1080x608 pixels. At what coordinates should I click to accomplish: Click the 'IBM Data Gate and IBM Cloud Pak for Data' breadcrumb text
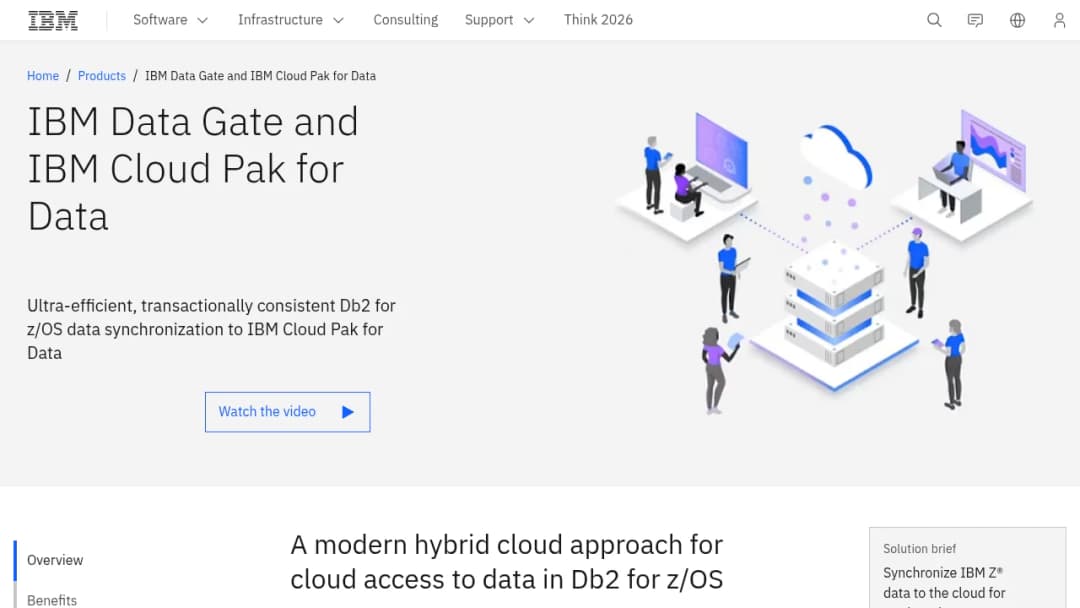tap(260, 76)
